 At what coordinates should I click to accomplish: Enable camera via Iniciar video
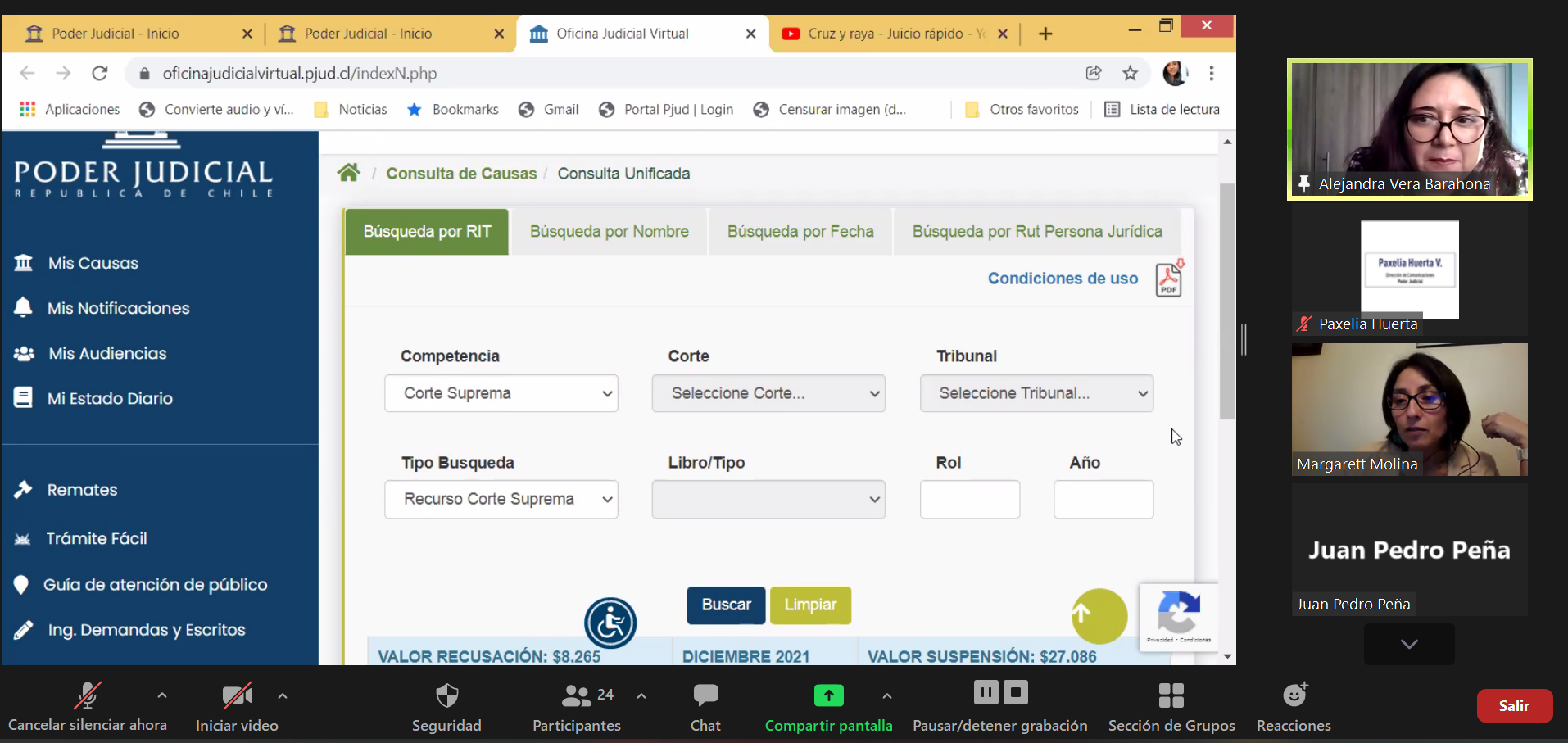237,706
